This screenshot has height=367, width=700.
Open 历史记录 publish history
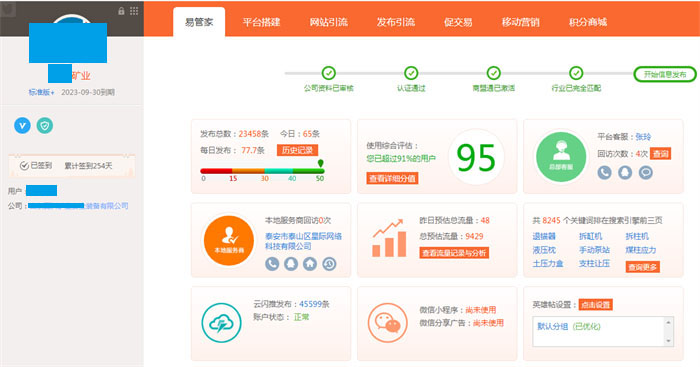pyautogui.click(x=297, y=150)
